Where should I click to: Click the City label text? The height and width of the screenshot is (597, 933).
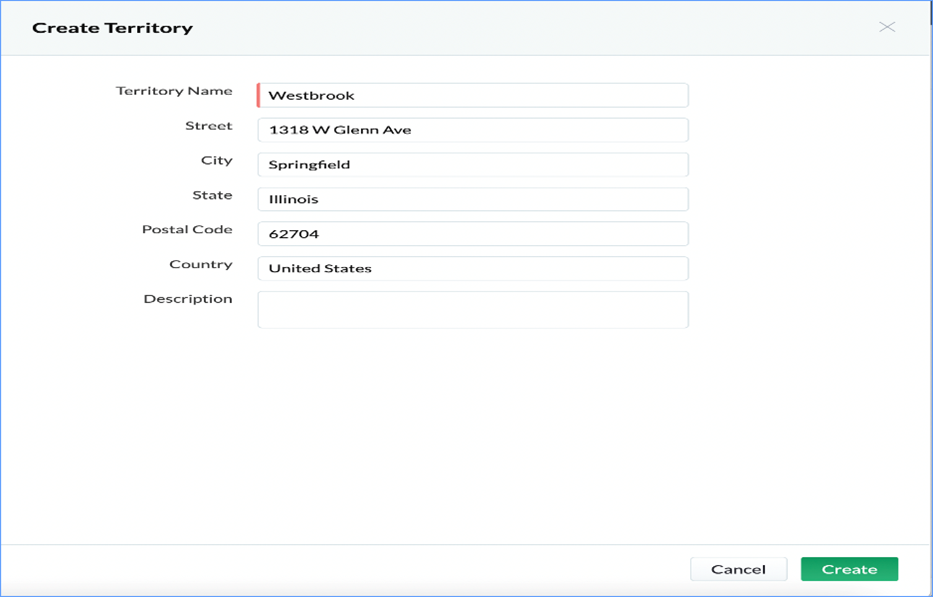tap(216, 160)
